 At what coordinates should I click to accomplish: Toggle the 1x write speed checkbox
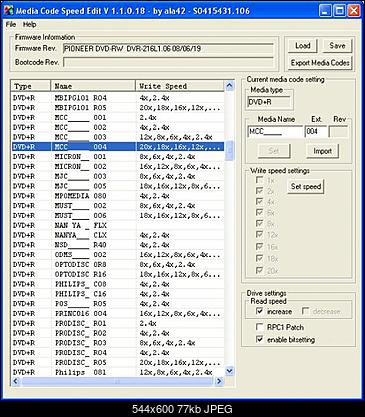[259, 180]
